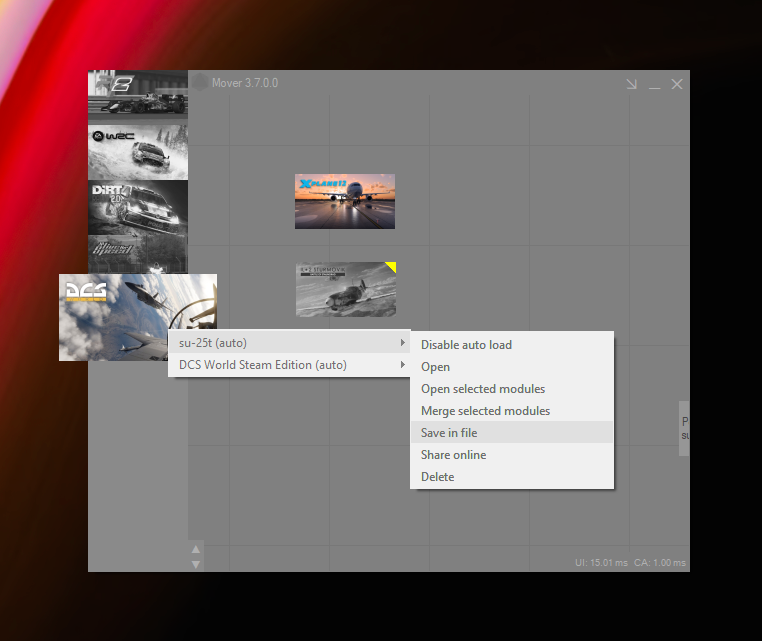Click Share online in context menu
The height and width of the screenshot is (641, 762).
click(x=453, y=455)
